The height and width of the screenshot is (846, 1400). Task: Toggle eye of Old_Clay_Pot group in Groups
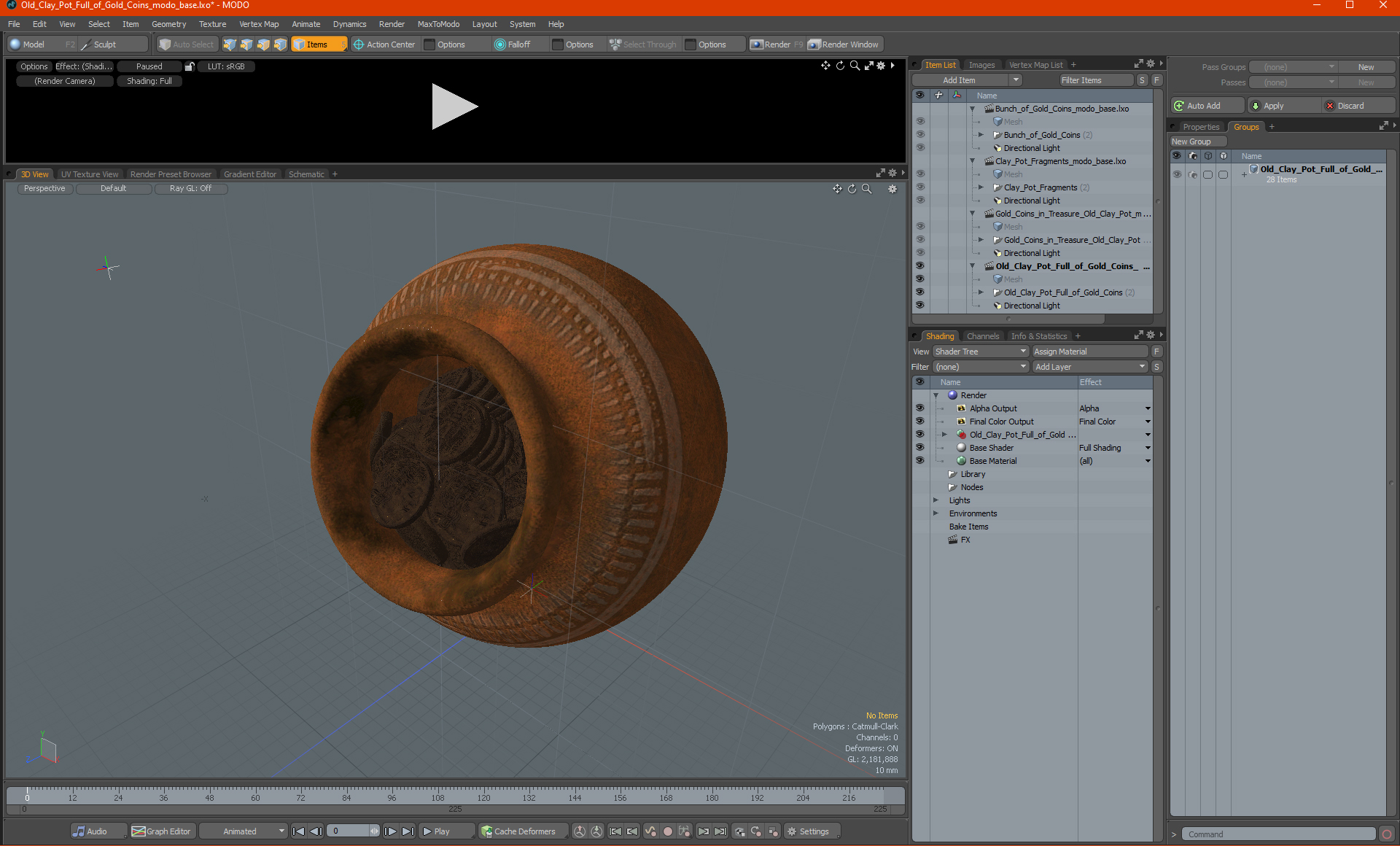coord(1177,174)
